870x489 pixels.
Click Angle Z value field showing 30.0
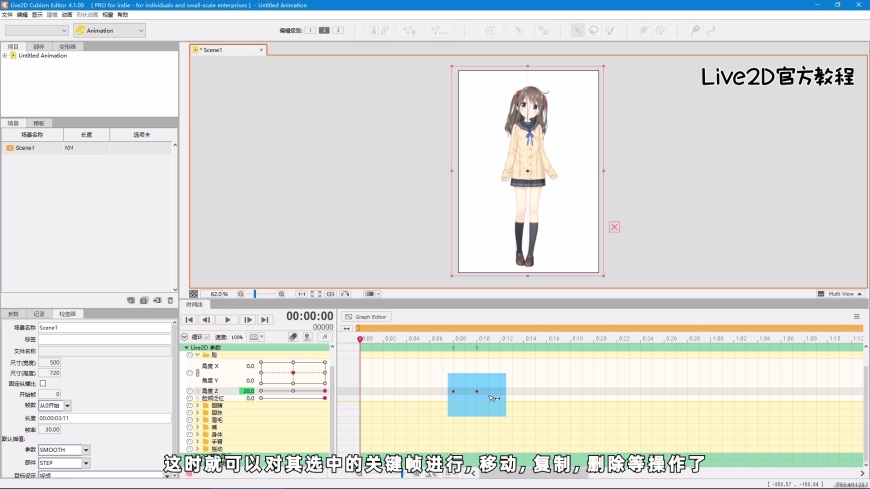[x=247, y=391]
